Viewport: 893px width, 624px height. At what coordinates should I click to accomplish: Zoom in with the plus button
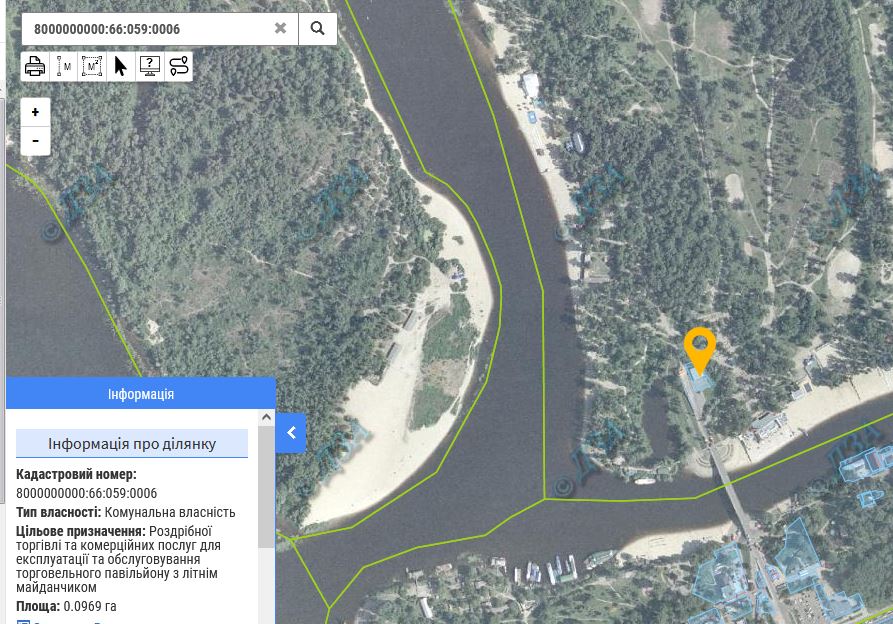[35, 112]
